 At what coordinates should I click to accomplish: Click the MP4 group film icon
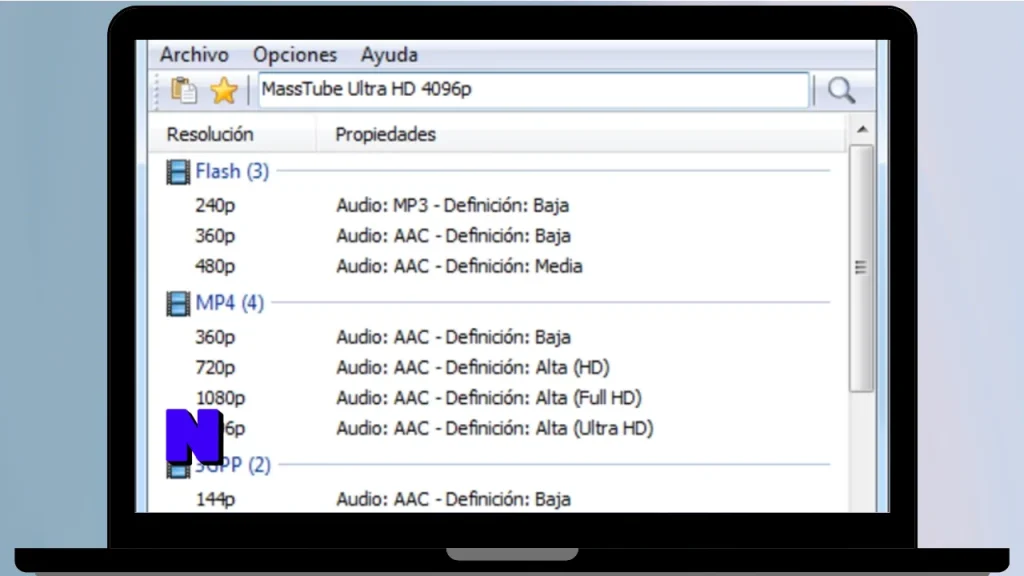tap(178, 303)
